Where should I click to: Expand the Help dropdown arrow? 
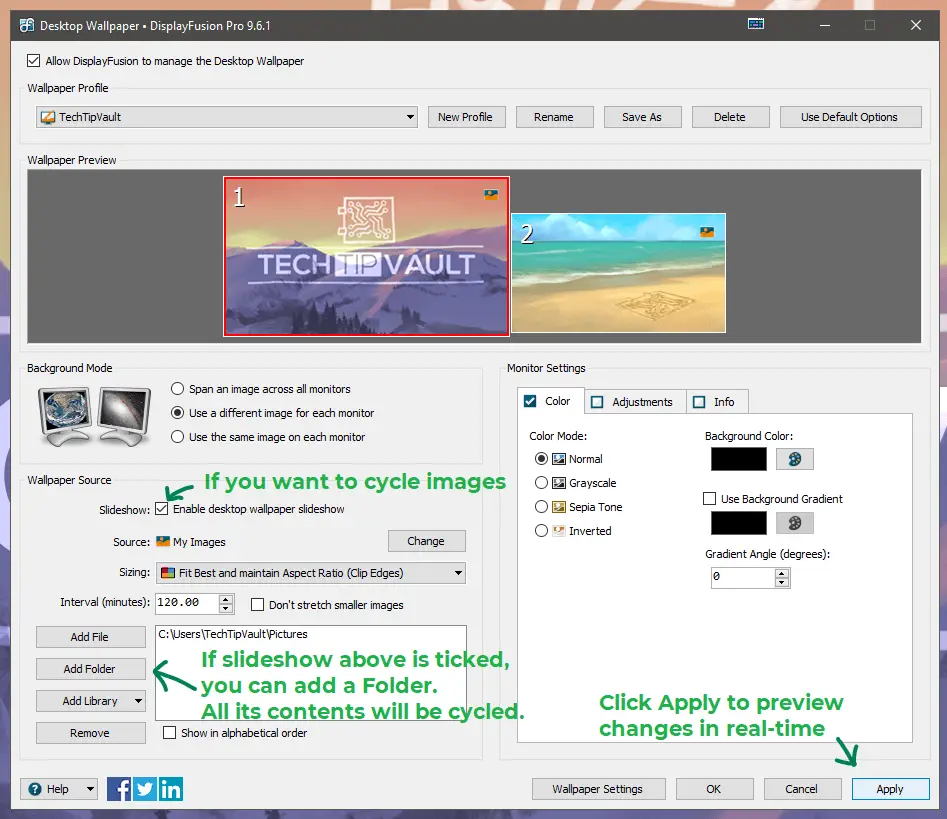pyautogui.click(x=90, y=789)
